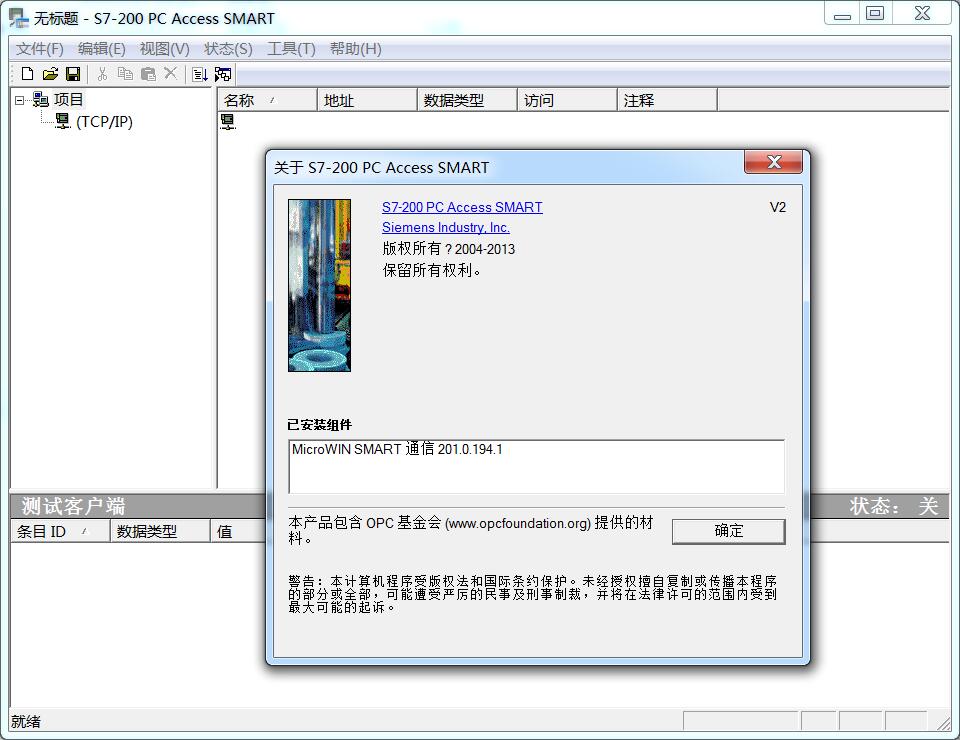The image size is (960, 740).
Task: Open the 状态(S) menu
Action: point(228,49)
